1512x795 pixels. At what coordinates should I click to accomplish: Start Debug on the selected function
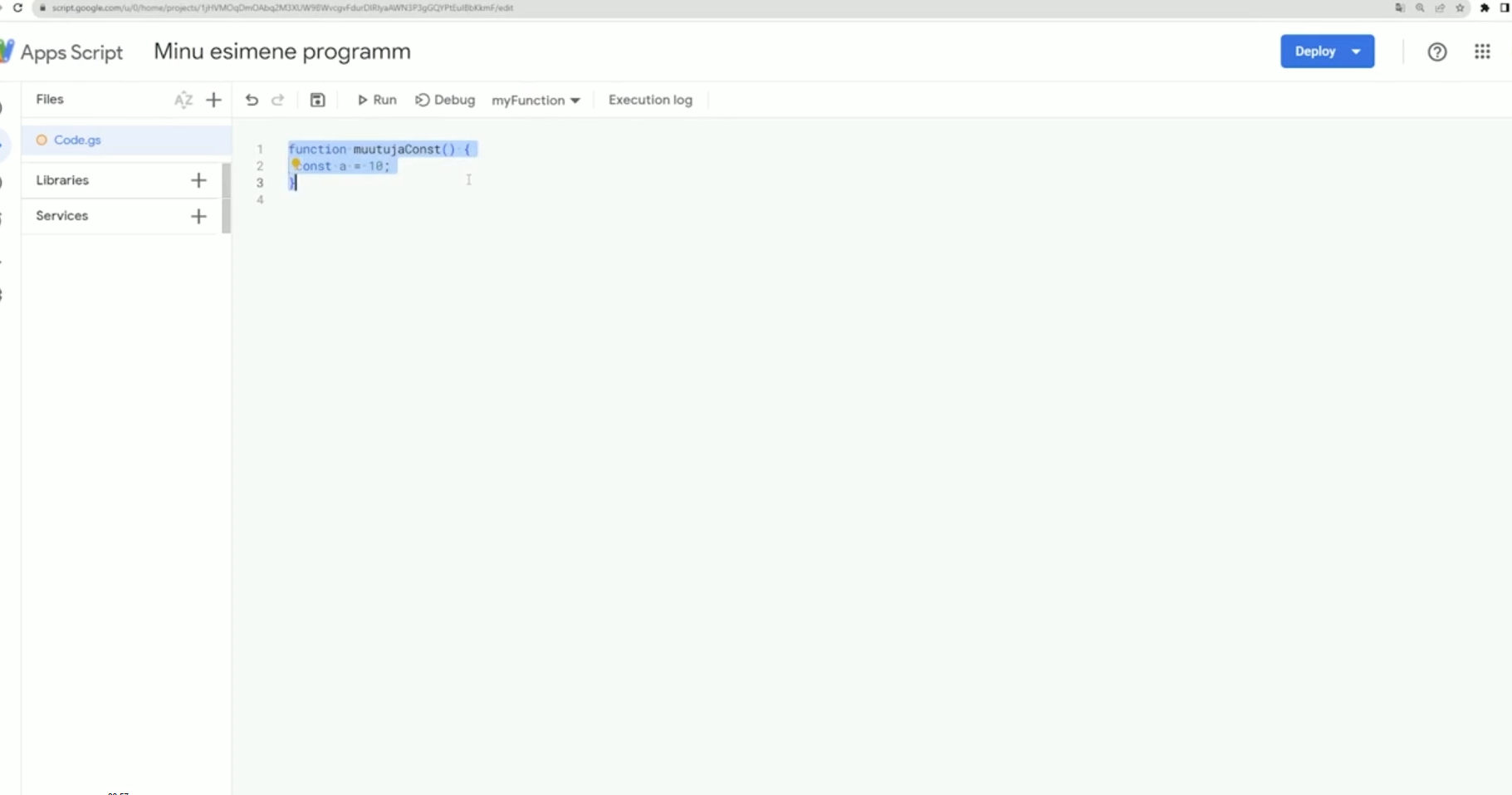coord(445,100)
